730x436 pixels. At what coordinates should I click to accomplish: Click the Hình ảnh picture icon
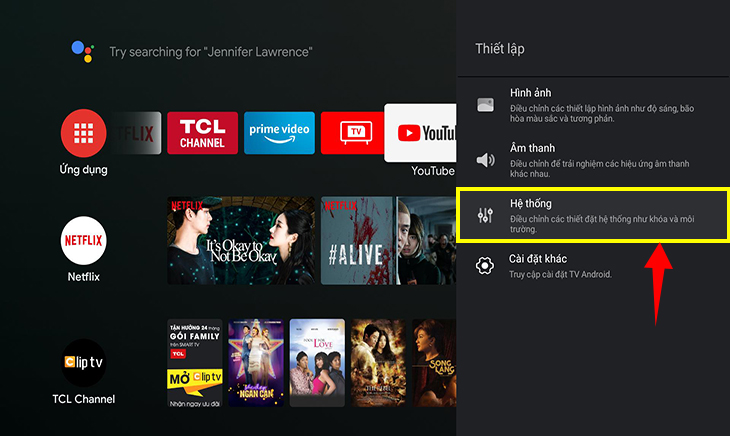485,105
